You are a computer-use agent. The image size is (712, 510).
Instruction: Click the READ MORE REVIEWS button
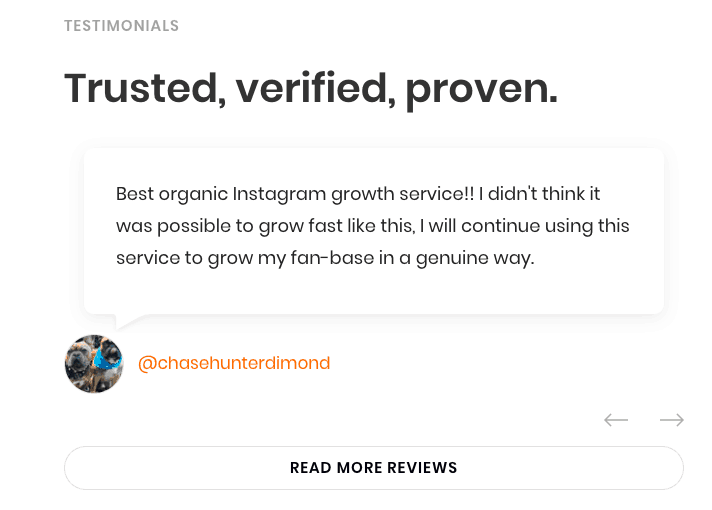click(374, 468)
